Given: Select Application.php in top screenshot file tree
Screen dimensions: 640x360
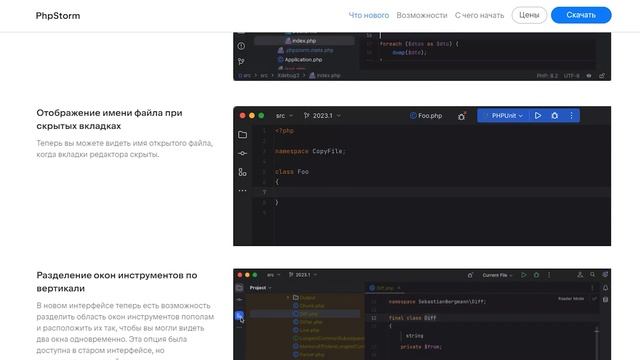Looking at the screenshot, I should [x=303, y=60].
